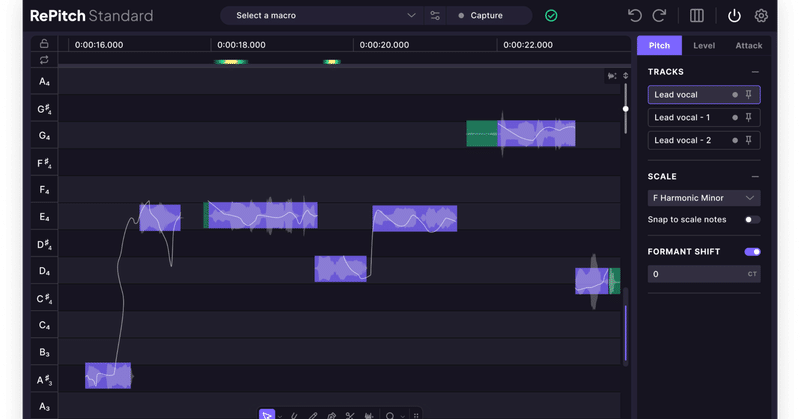The image size is (800, 419).
Task: Expand the zoom tool options chevron
Action: click(x=403, y=416)
